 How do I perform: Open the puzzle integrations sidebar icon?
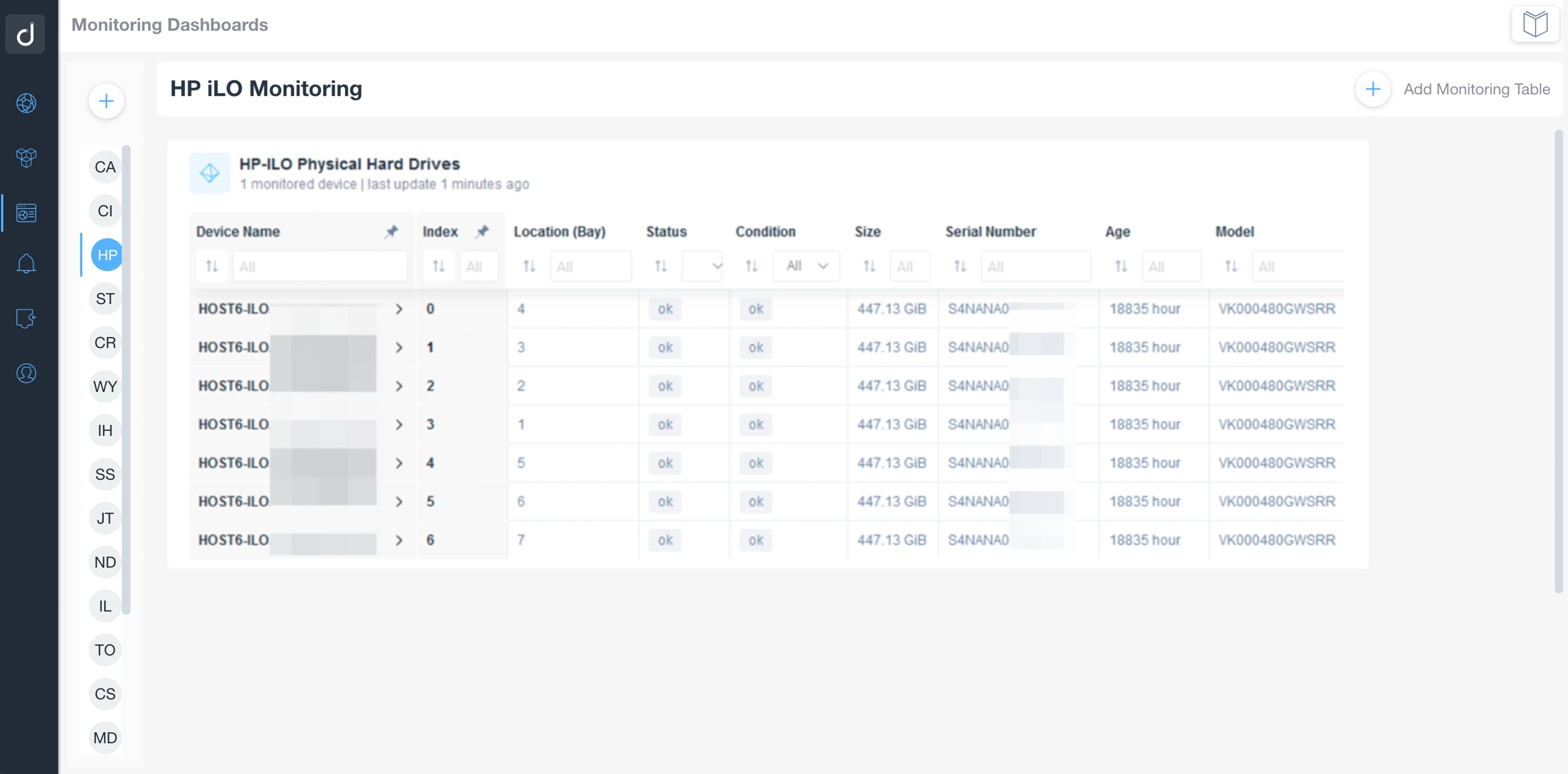(26, 318)
